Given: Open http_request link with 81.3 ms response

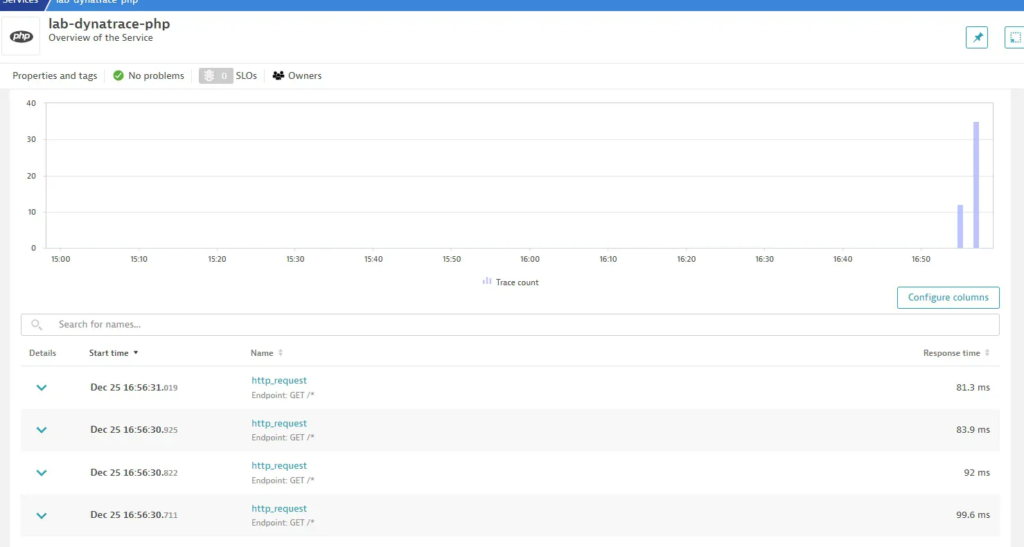Looking at the screenshot, I should [279, 381].
